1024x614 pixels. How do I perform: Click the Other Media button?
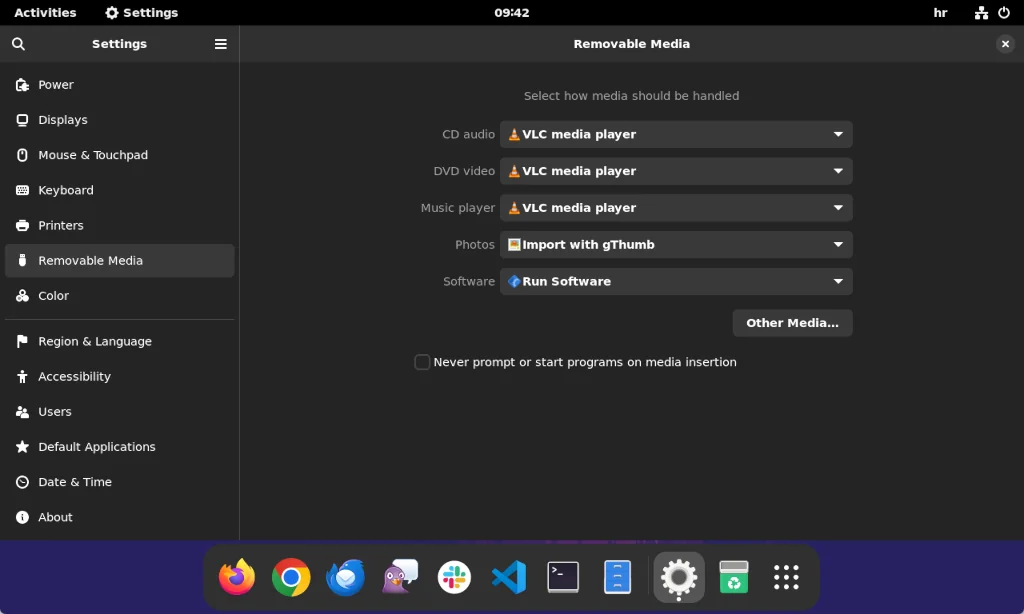(792, 323)
